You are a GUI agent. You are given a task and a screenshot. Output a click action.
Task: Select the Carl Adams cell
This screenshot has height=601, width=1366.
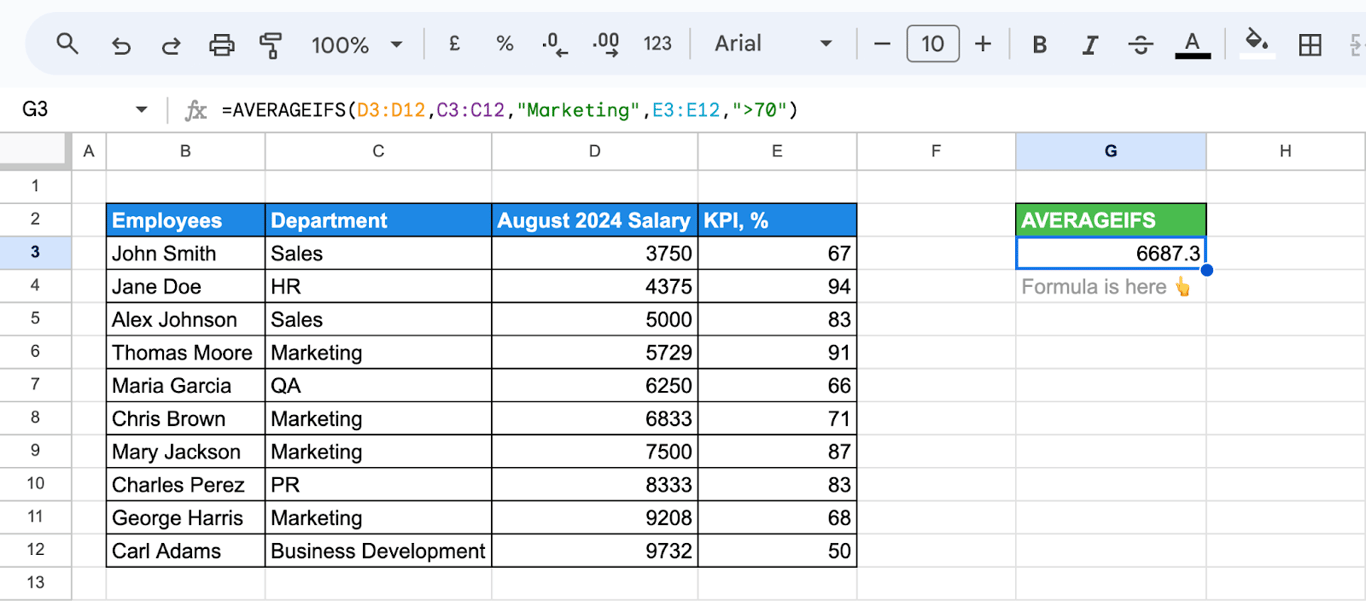click(x=186, y=550)
